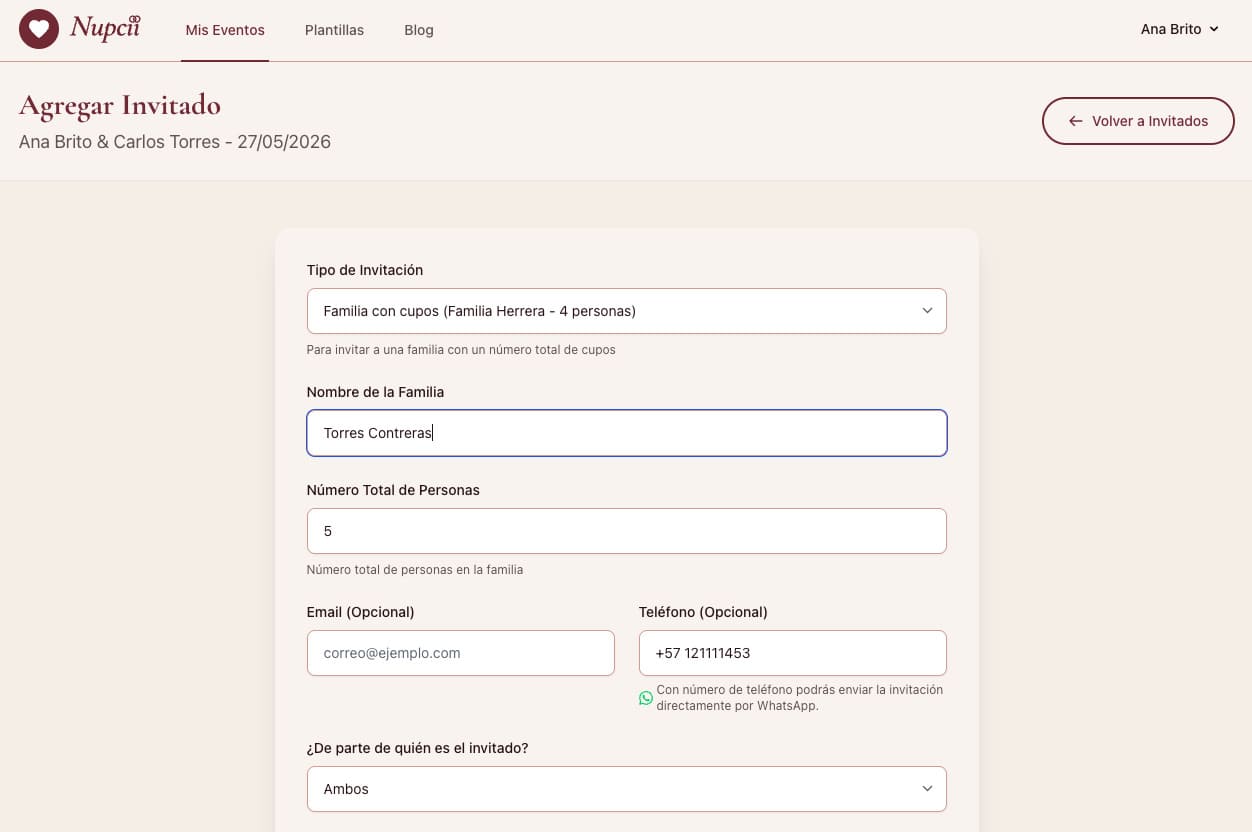Screen dimensions: 1252x832
Task: Go to the Plantillas menu item
Action: 334,30
